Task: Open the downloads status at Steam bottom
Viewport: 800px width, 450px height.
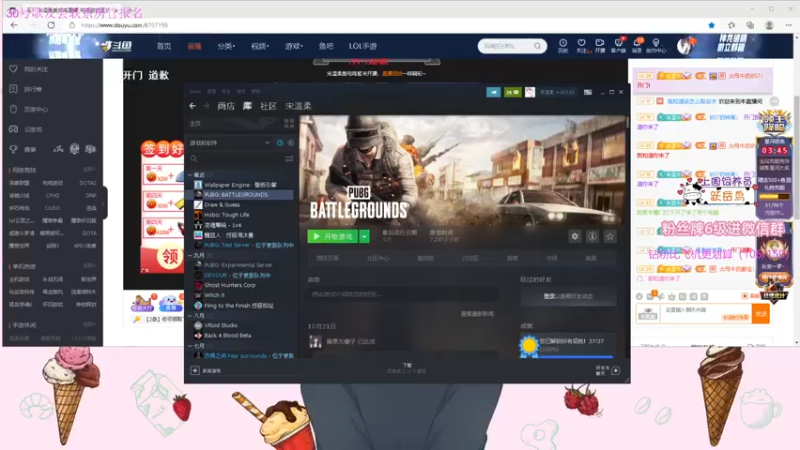Action: [x=407, y=368]
